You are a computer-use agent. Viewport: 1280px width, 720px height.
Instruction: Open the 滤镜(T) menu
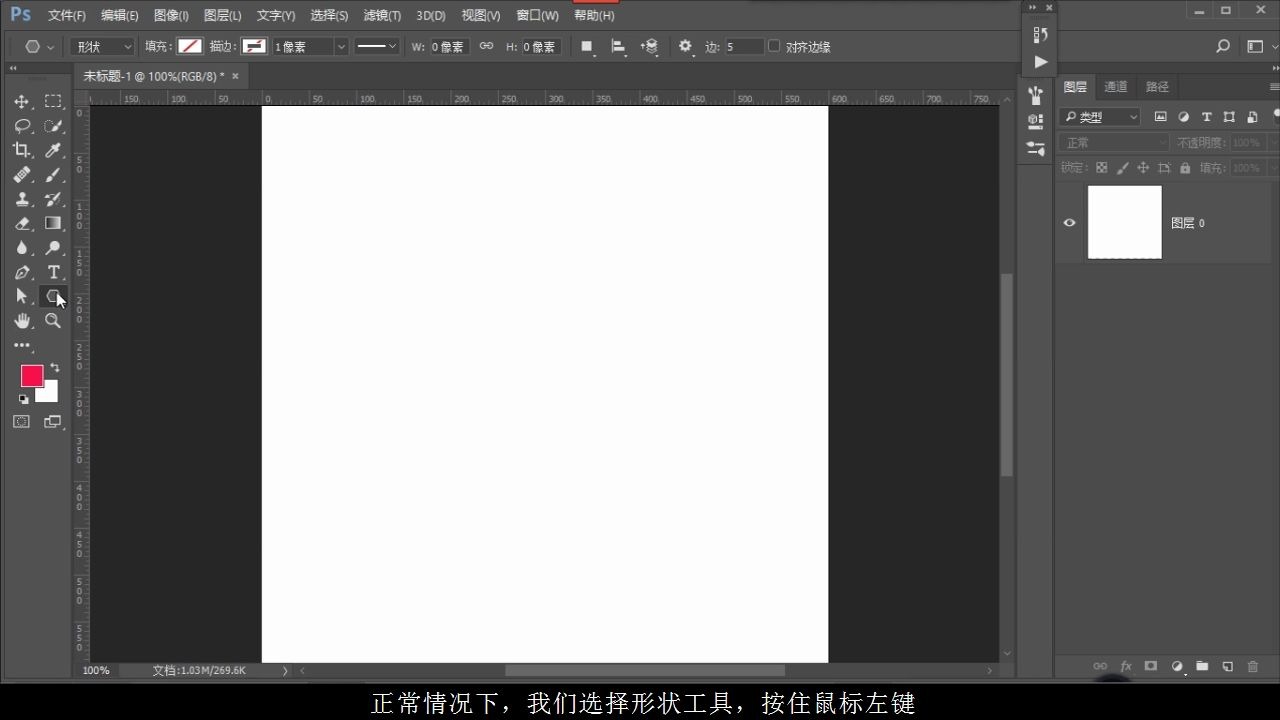pyautogui.click(x=382, y=15)
